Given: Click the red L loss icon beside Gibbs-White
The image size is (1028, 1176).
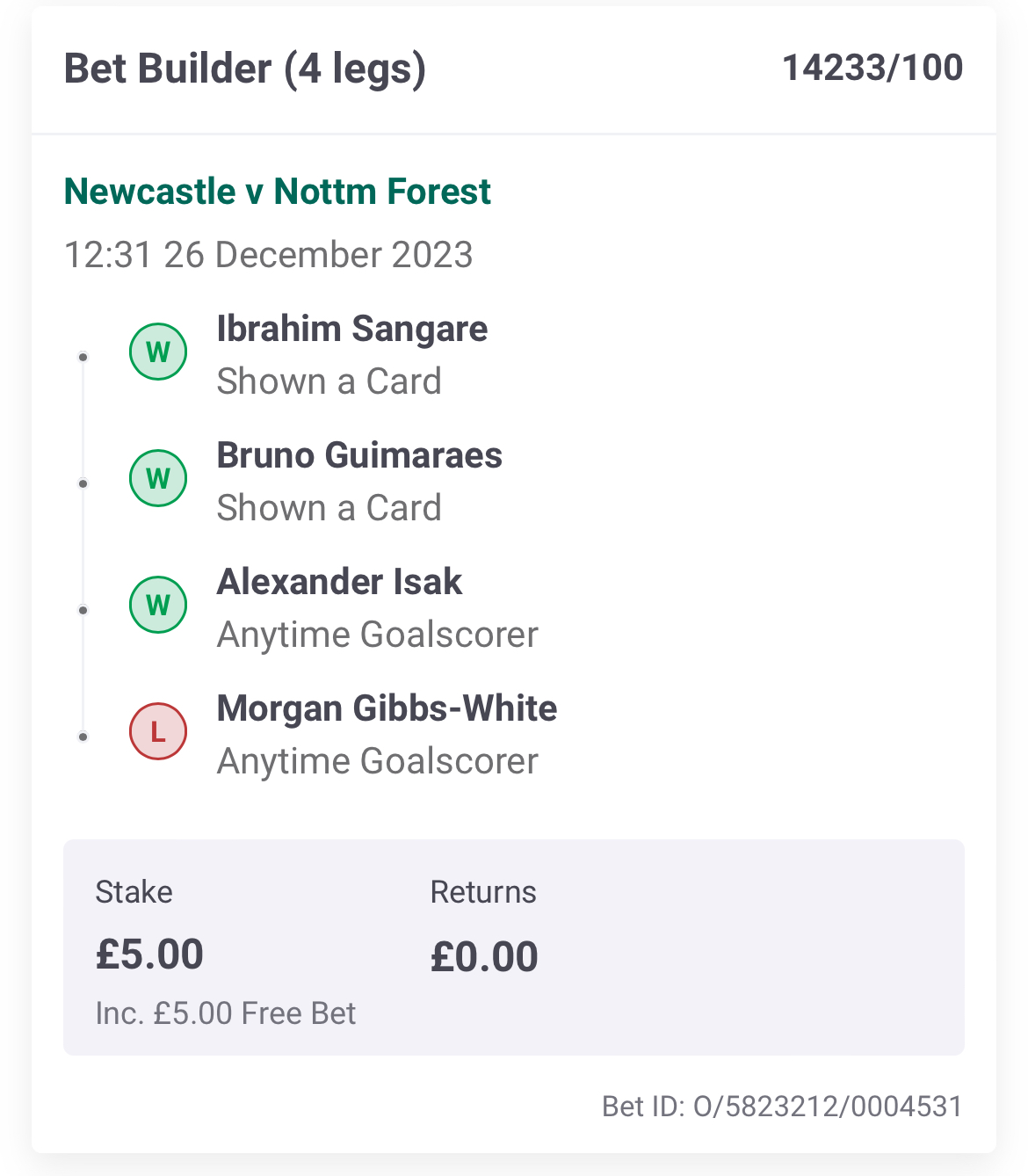Looking at the screenshot, I should point(158,731).
